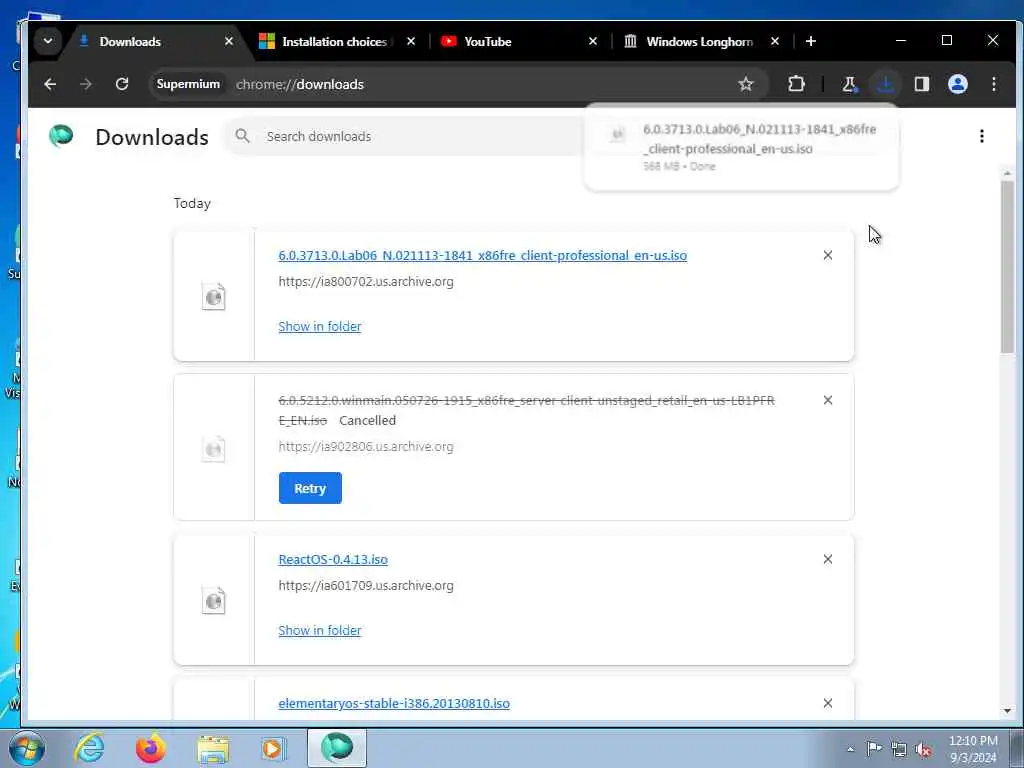Open the ReactOS-0.4.13.iso file link
This screenshot has width=1024, height=768.
point(333,559)
